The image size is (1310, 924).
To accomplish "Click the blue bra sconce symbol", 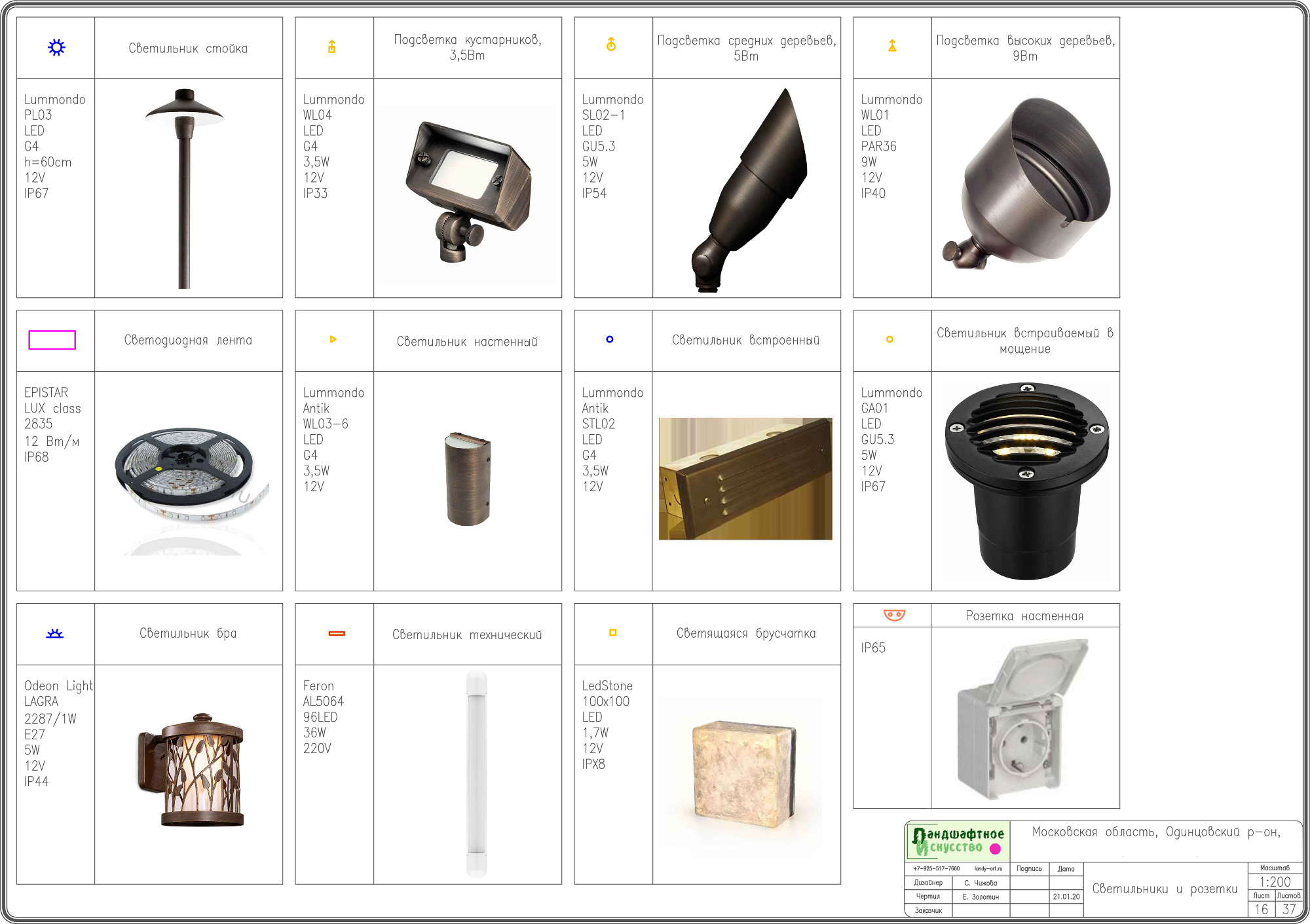I will [55, 633].
